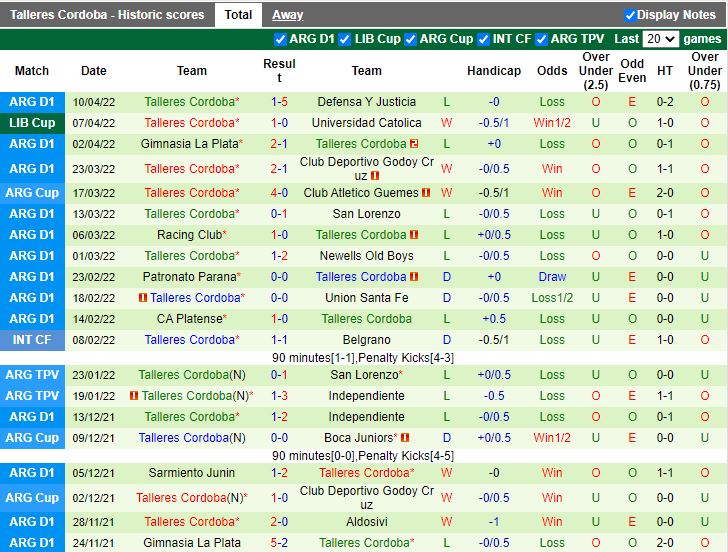Open Universidad Catolica team link
This screenshot has width=728, height=552.
coord(366,123)
